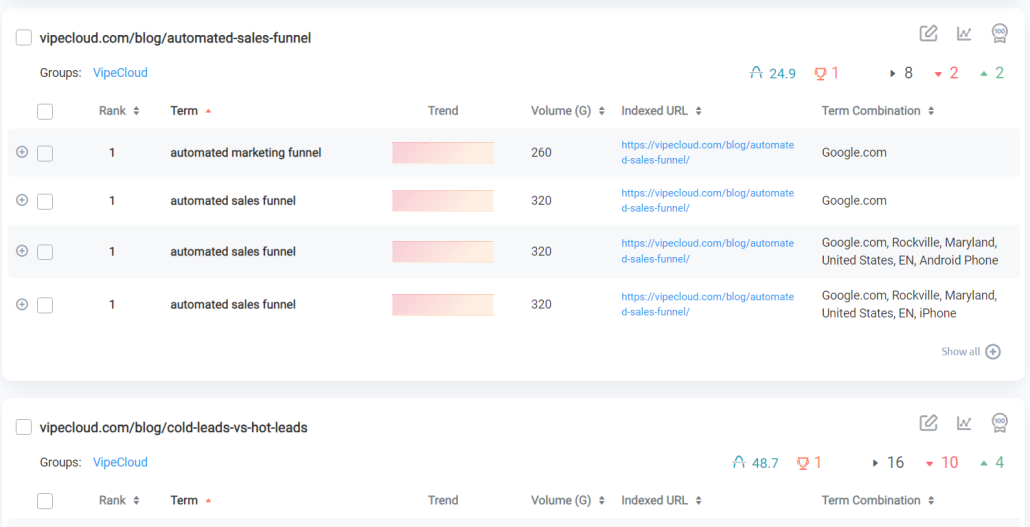Image resolution: width=1030 pixels, height=527 pixels.
Task: Click the term 'automated marketing funnel'
Action: click(246, 152)
